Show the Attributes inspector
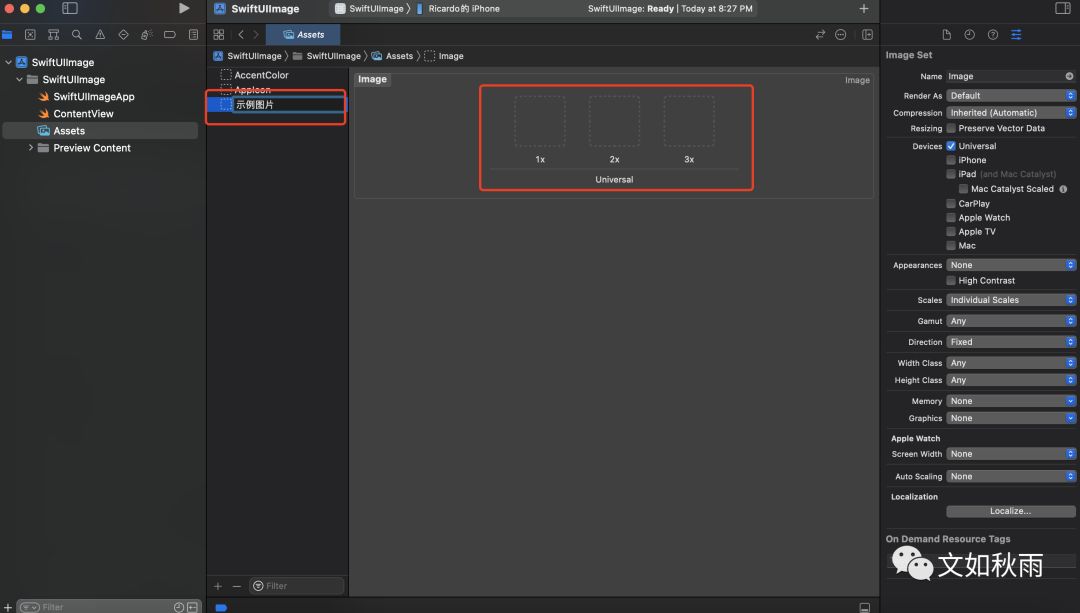Viewport: 1080px width, 613px height. (1016, 34)
